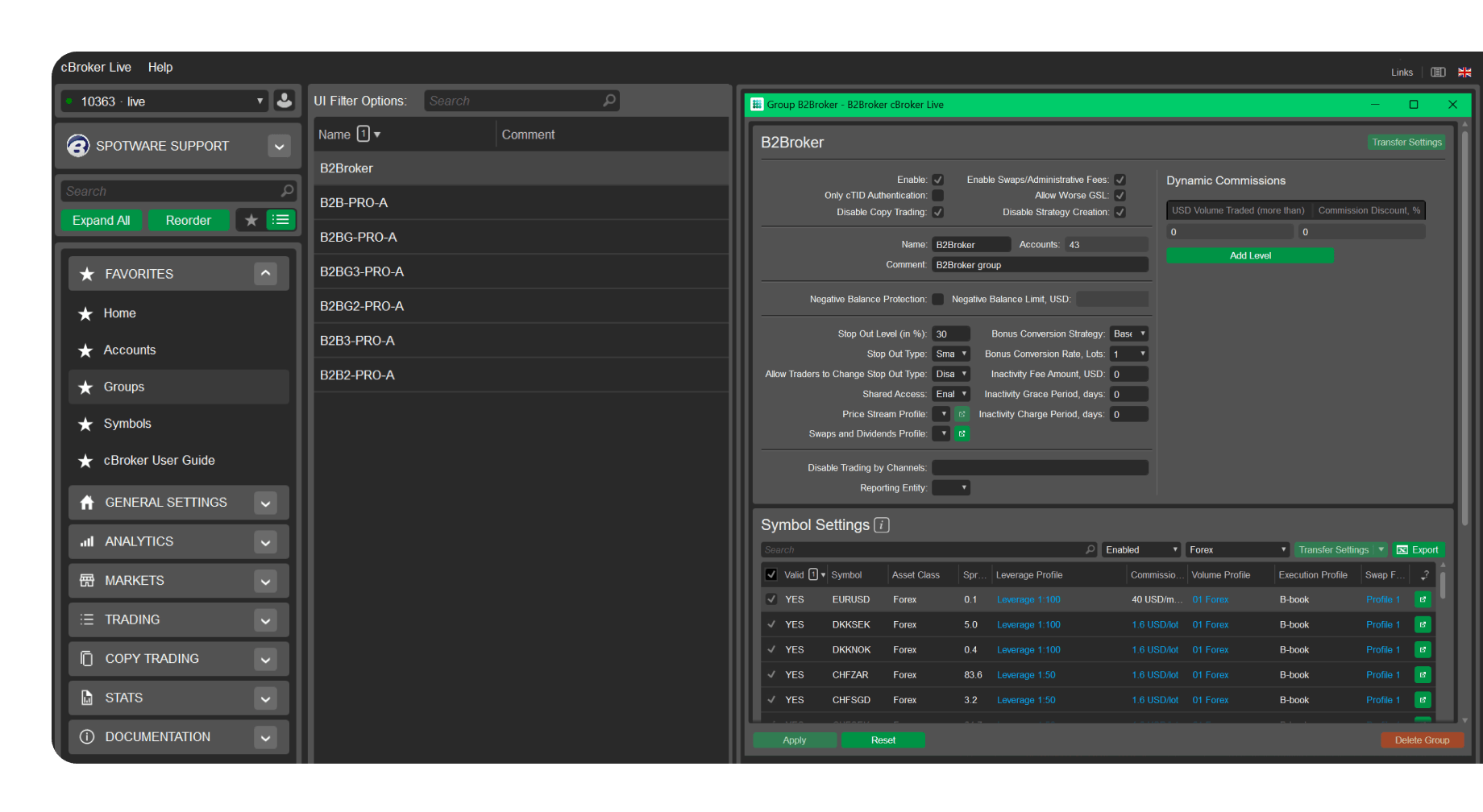Click the UK flag language icon
This screenshot has width=1483, height=812.
(x=1464, y=72)
